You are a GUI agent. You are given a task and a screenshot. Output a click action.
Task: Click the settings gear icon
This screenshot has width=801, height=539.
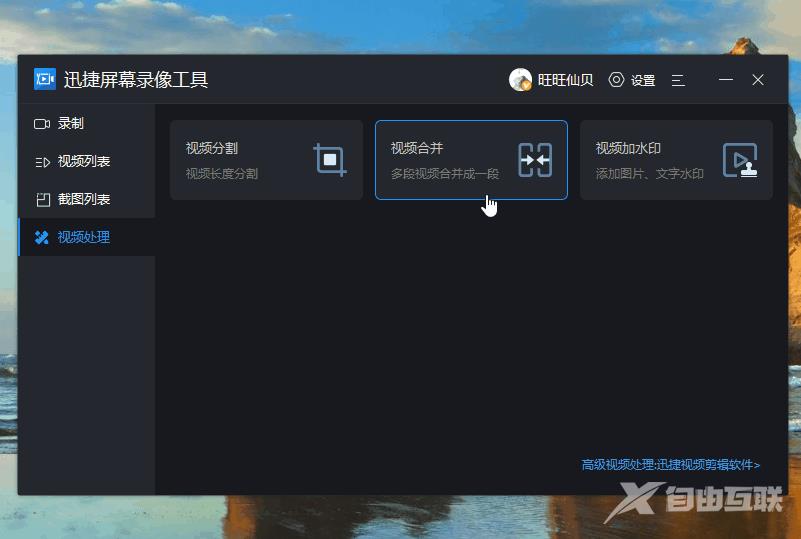pos(616,80)
